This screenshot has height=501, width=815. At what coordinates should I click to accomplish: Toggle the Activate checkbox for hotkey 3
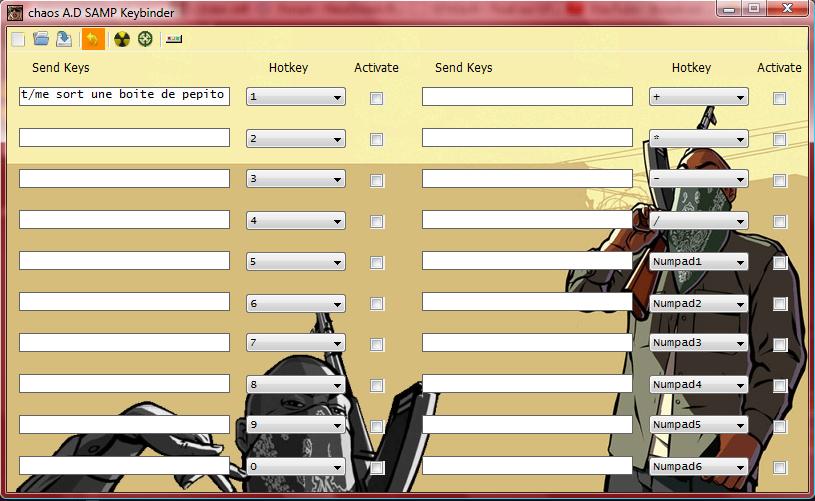[376, 180]
